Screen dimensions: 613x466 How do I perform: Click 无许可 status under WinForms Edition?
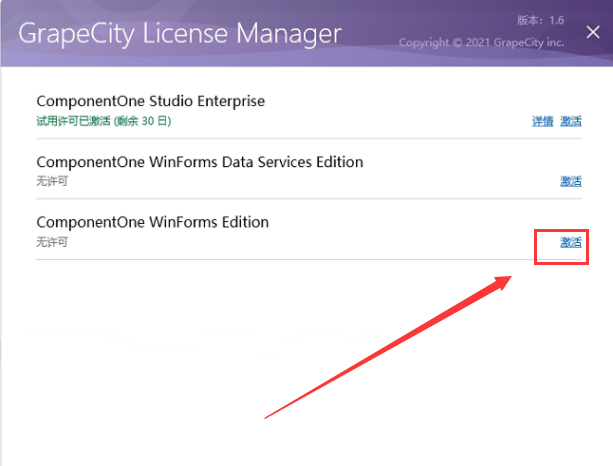(x=52, y=242)
